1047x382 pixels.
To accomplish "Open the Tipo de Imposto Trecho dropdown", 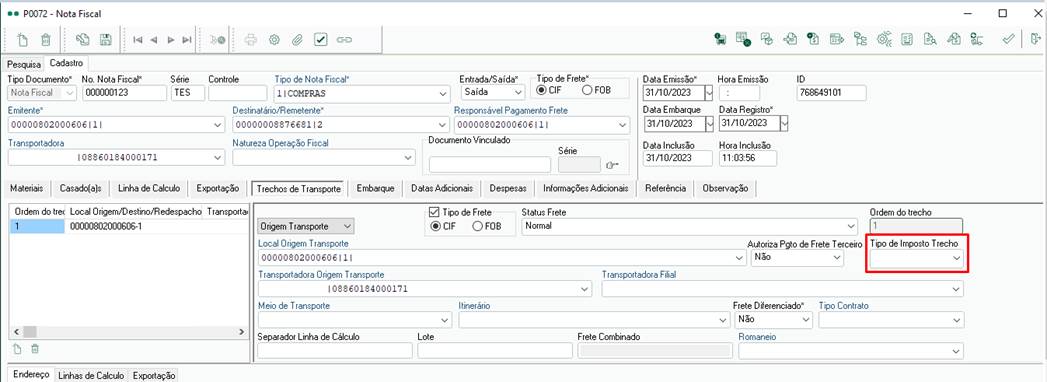I will point(957,258).
